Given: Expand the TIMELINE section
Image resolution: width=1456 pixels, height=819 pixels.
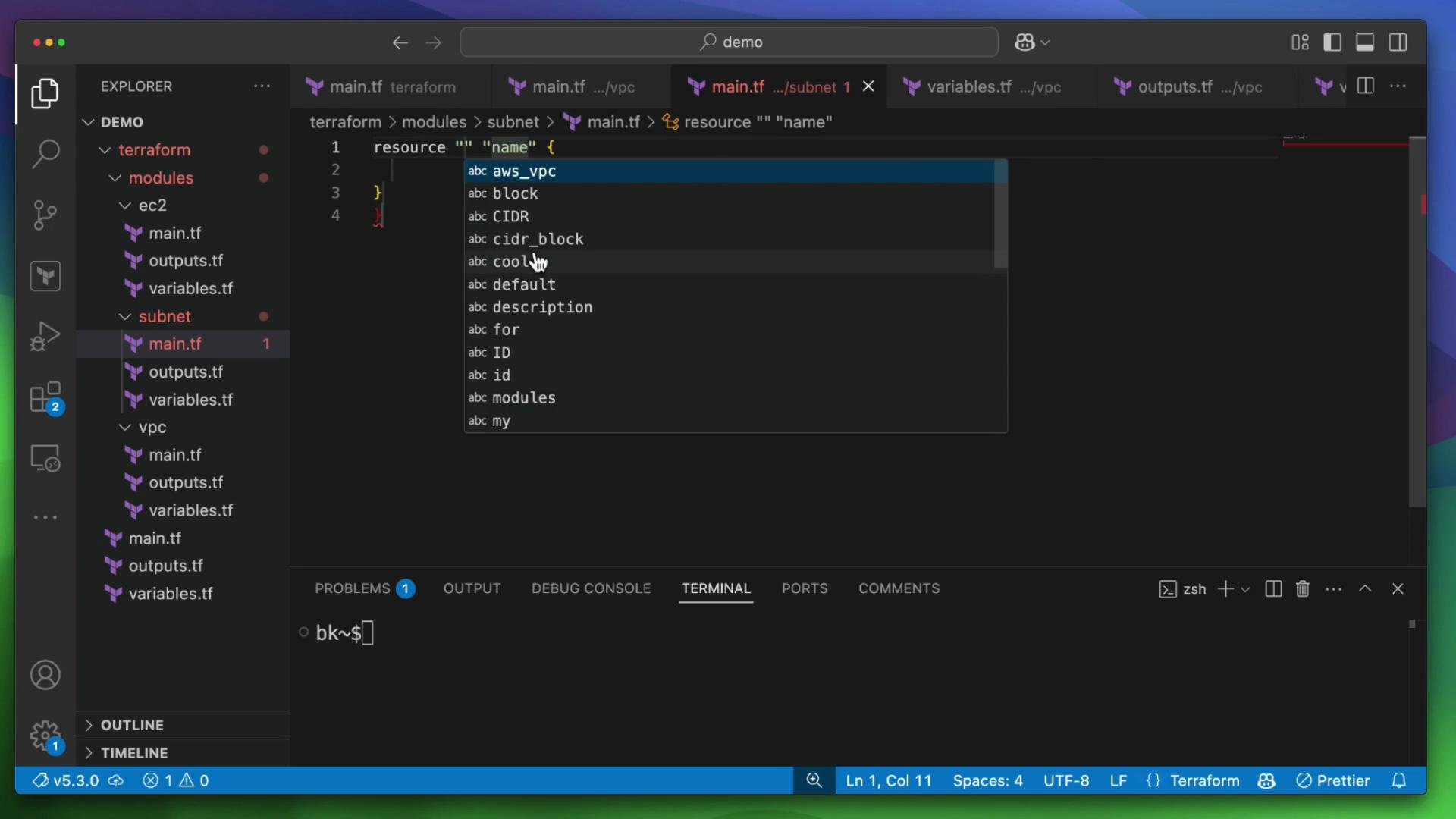Looking at the screenshot, I should pos(184,753).
